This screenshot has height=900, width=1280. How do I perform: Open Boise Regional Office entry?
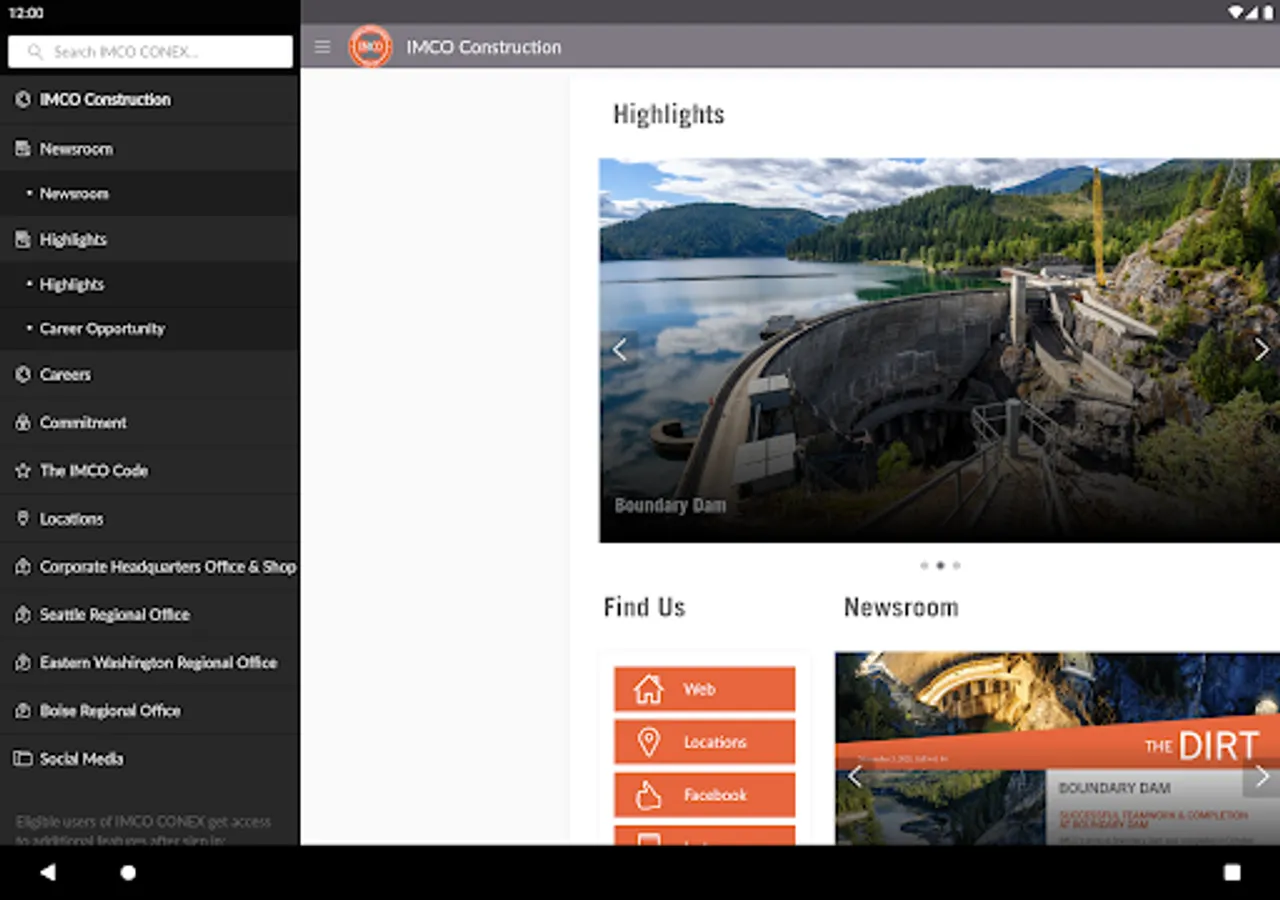click(150, 711)
